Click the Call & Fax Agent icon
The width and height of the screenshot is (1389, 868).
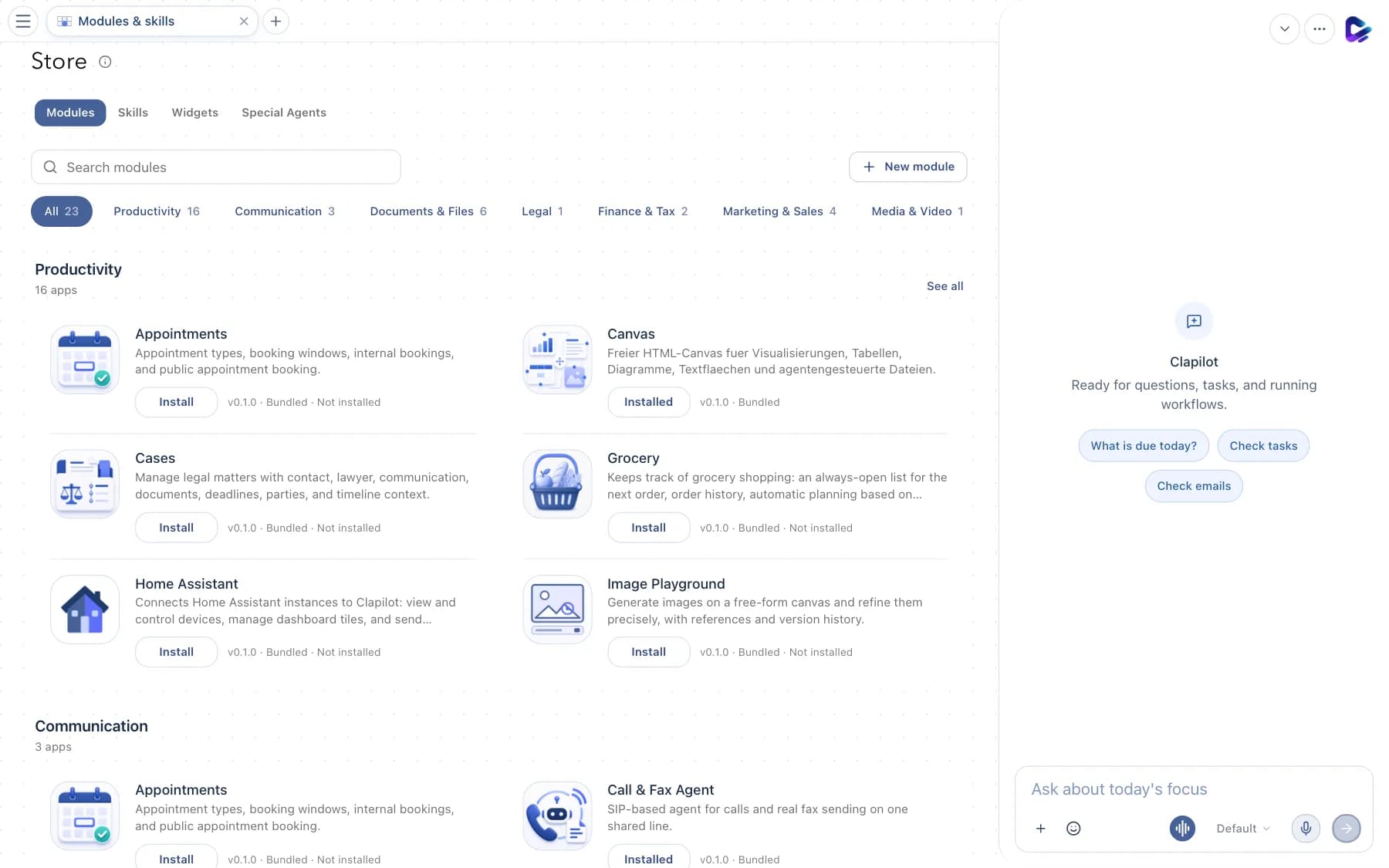[557, 816]
